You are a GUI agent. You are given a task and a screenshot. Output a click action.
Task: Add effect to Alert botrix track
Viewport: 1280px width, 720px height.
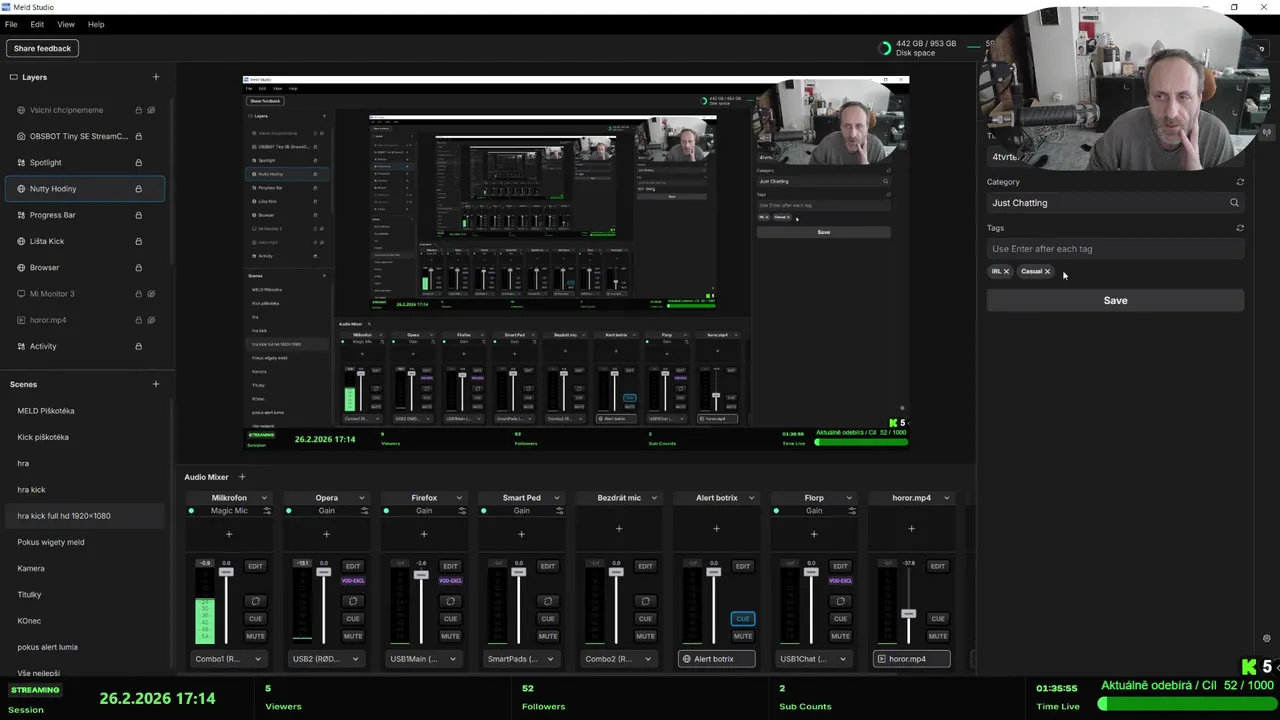click(716, 529)
